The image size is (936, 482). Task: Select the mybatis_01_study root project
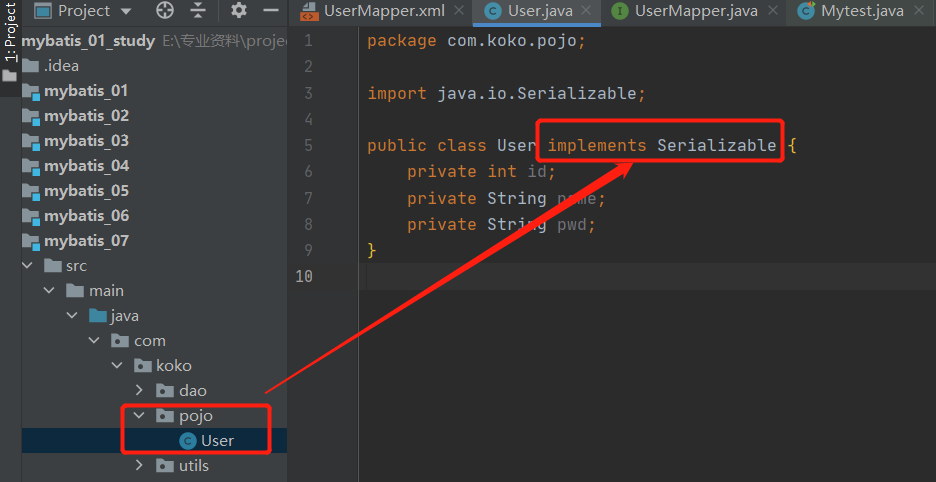coord(88,41)
